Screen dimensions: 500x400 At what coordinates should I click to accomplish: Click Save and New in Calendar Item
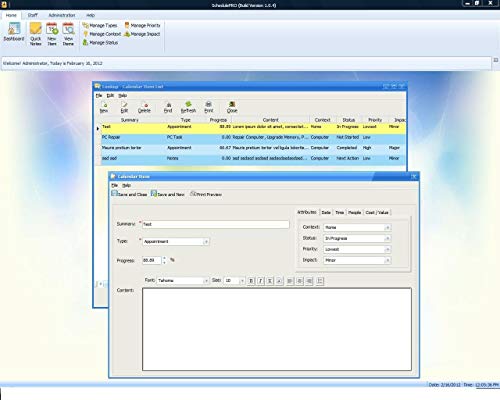click(168, 194)
